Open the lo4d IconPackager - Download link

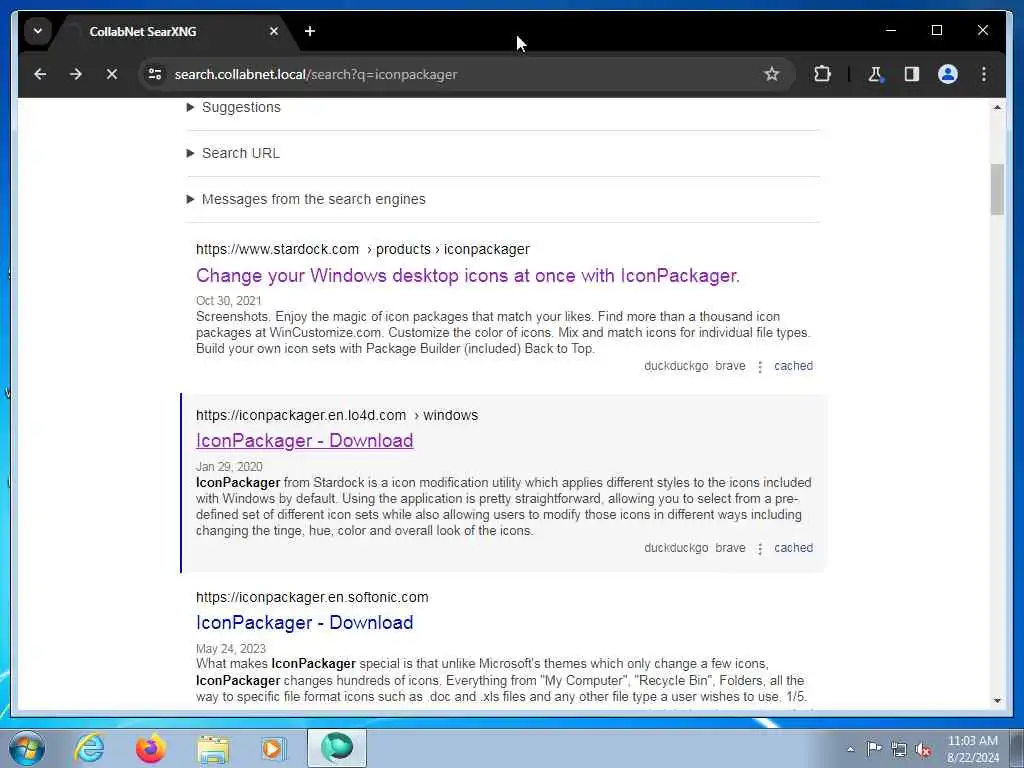(304, 441)
